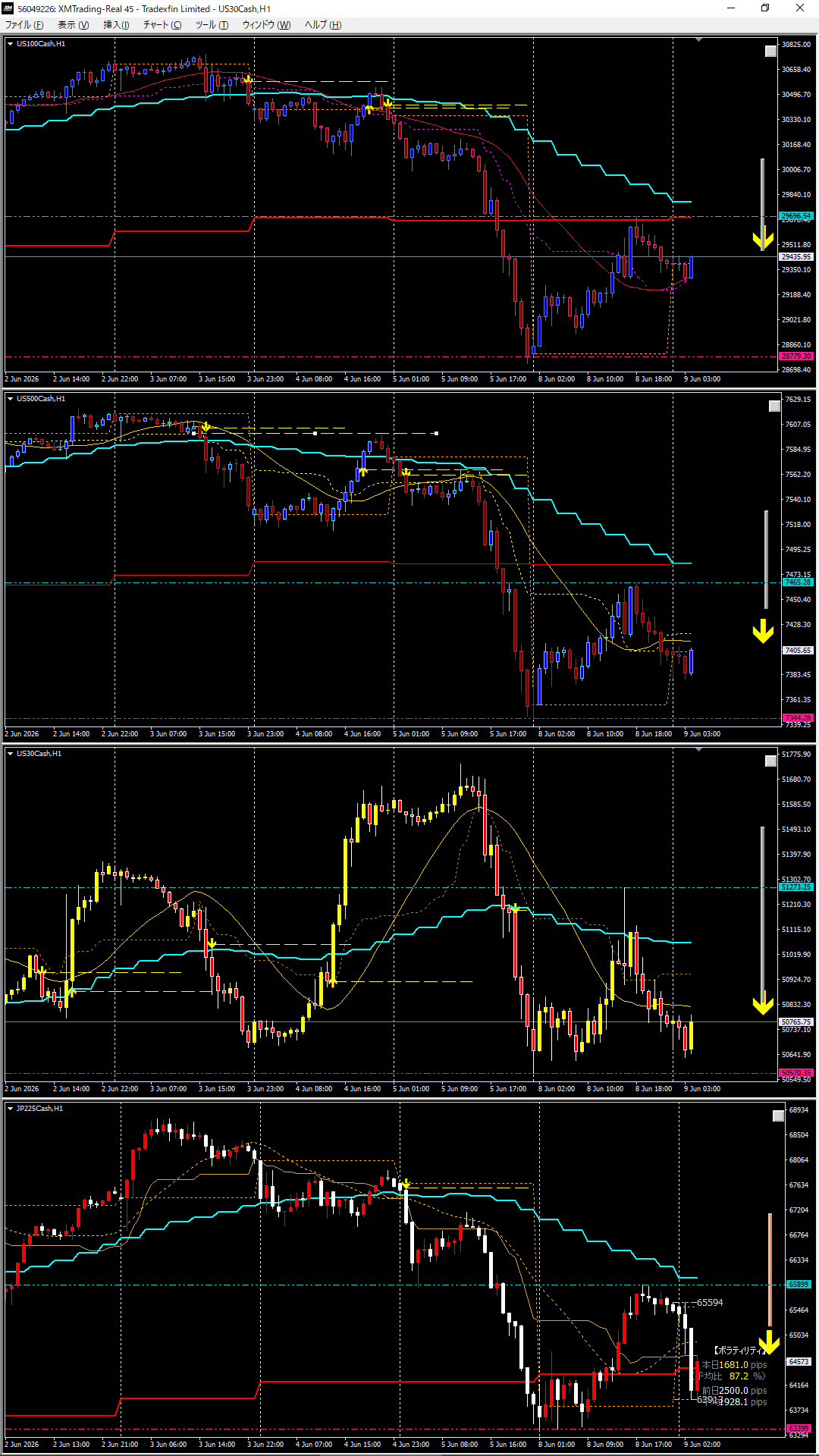819x1456 pixels.
Task: Expand the US500Cash,H1 chart title arrow
Action: pyautogui.click(x=11, y=399)
